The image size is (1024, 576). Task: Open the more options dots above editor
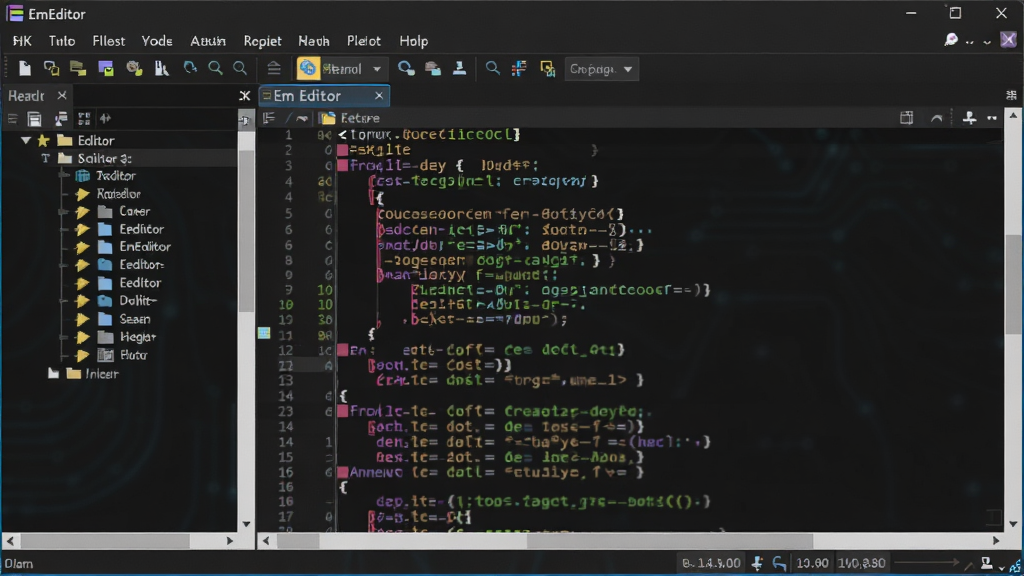click(x=992, y=118)
